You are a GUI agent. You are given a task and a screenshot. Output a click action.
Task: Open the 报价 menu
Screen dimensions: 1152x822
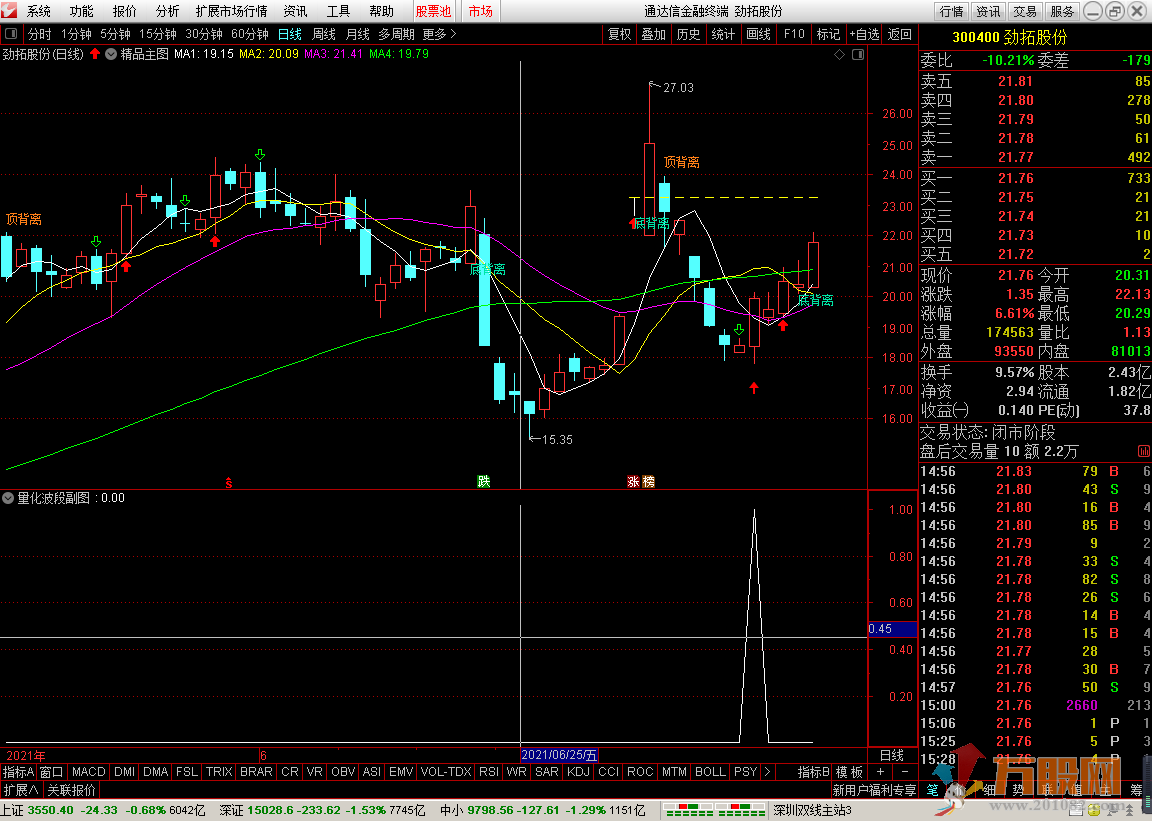[x=124, y=11]
